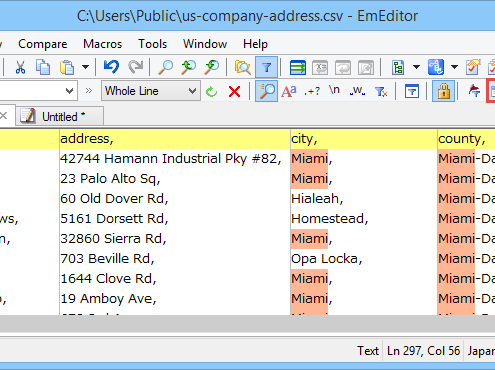Click the Find Previous magnifier icon

pyautogui.click(x=188, y=67)
